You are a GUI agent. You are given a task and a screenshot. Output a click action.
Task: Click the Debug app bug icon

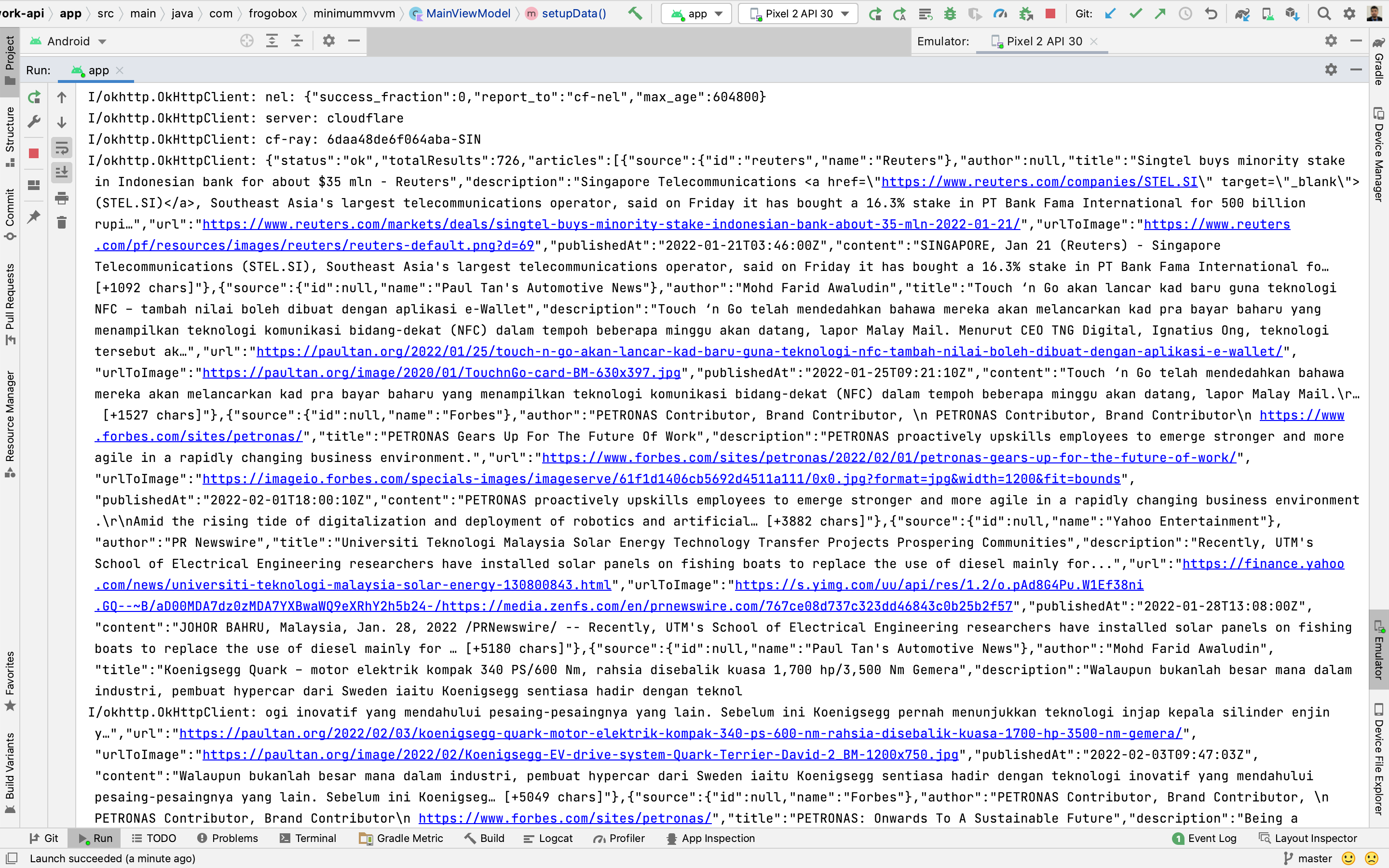point(950,14)
